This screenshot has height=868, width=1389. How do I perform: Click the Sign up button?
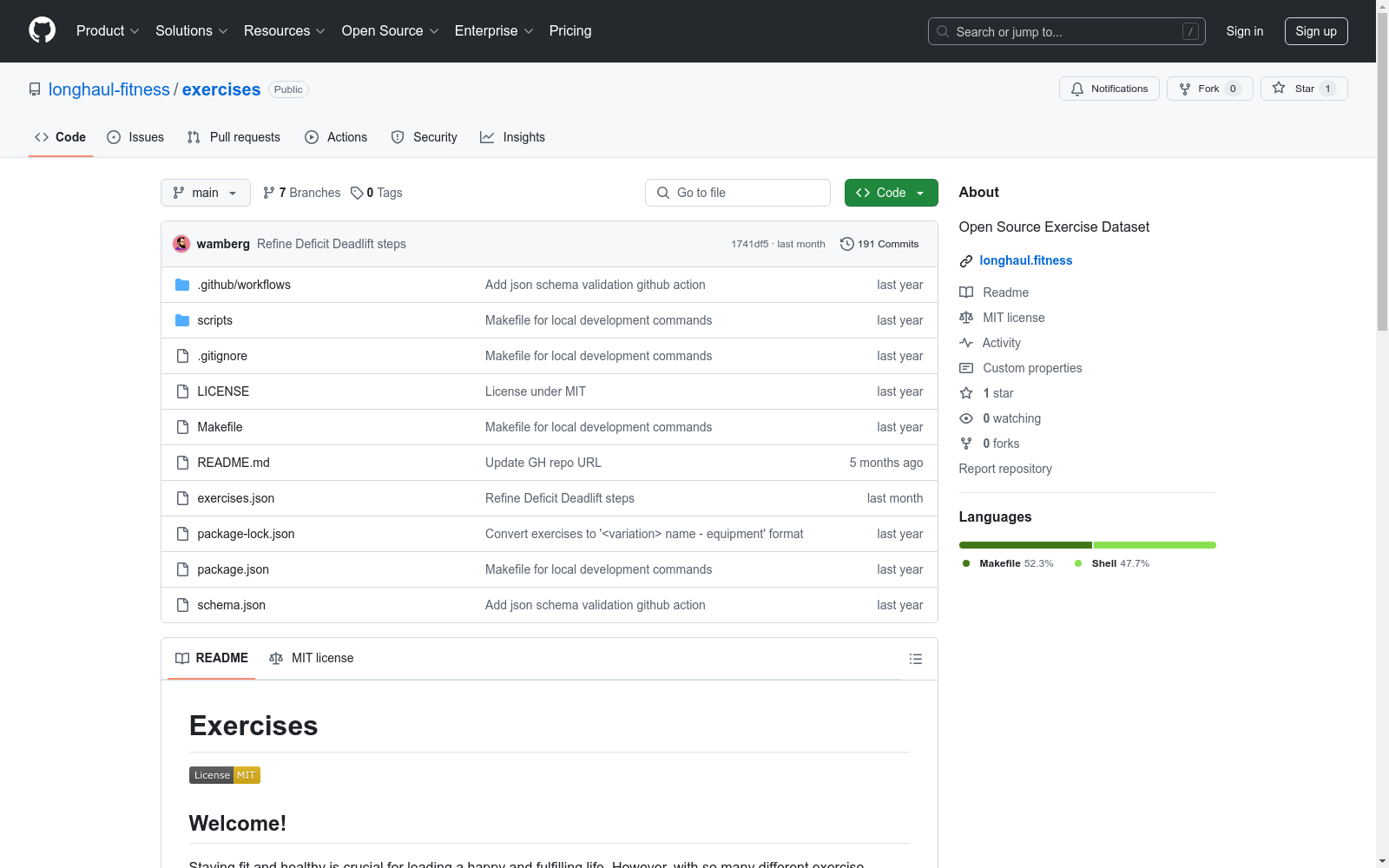[1316, 31]
